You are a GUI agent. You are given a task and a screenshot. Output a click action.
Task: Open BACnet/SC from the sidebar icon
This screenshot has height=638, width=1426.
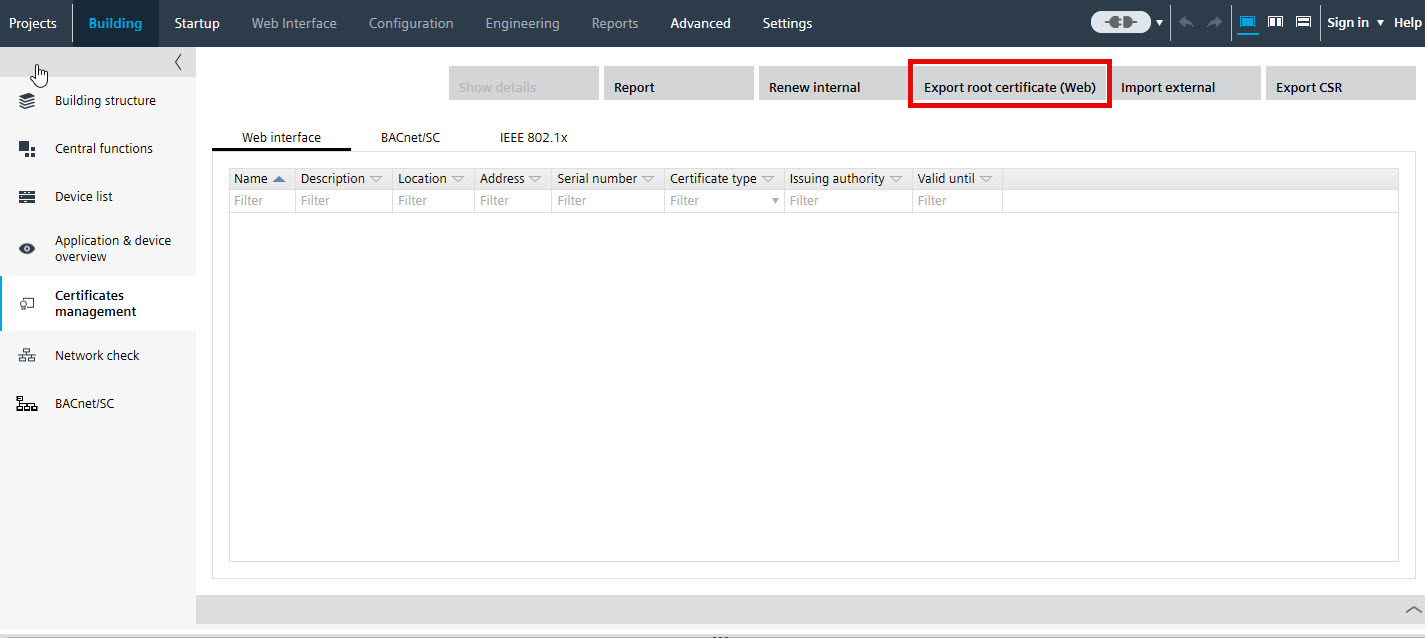27,404
